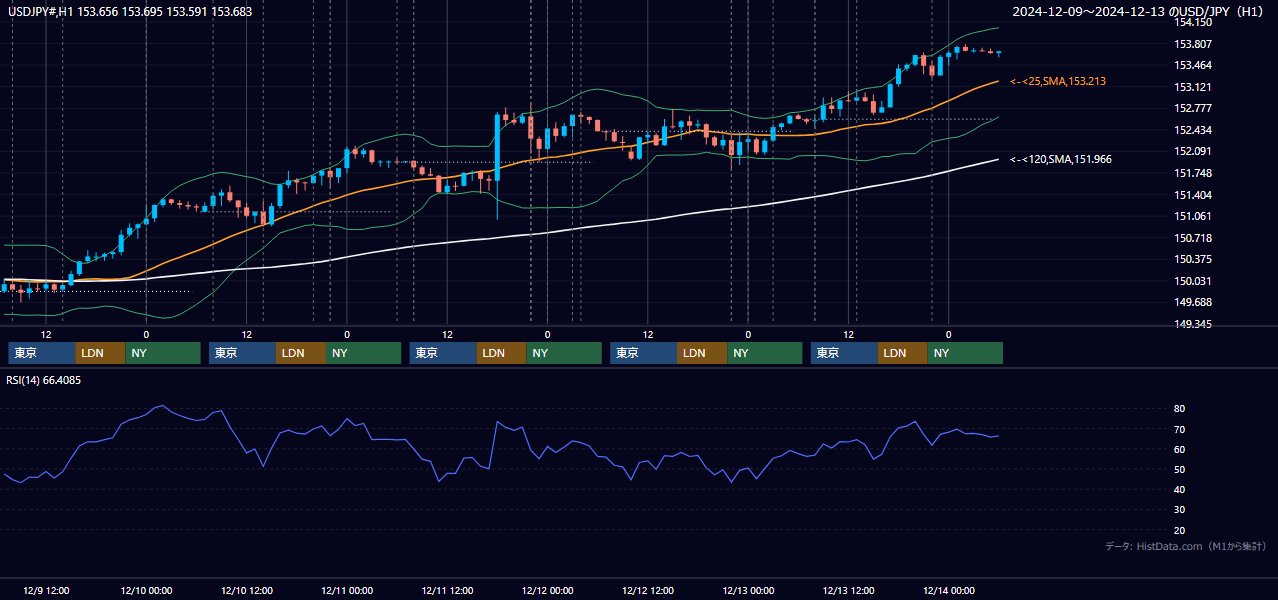The width and height of the screenshot is (1278, 600).
Task: Click price axis value 153.464
Action: [x=1193, y=65]
